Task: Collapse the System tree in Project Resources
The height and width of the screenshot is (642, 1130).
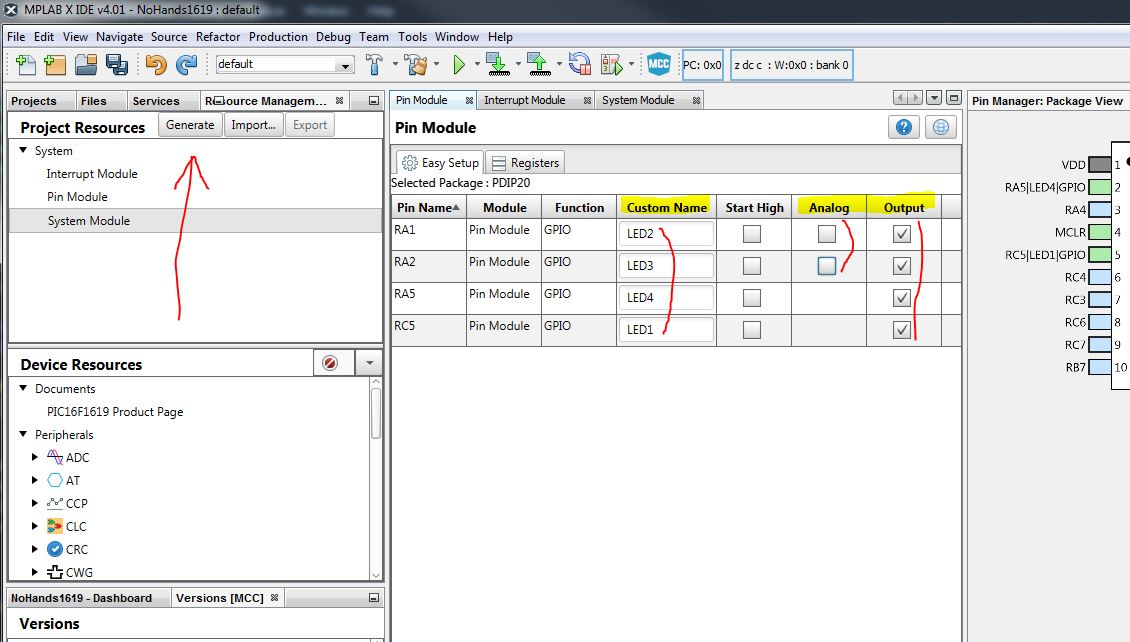Action: 23,151
